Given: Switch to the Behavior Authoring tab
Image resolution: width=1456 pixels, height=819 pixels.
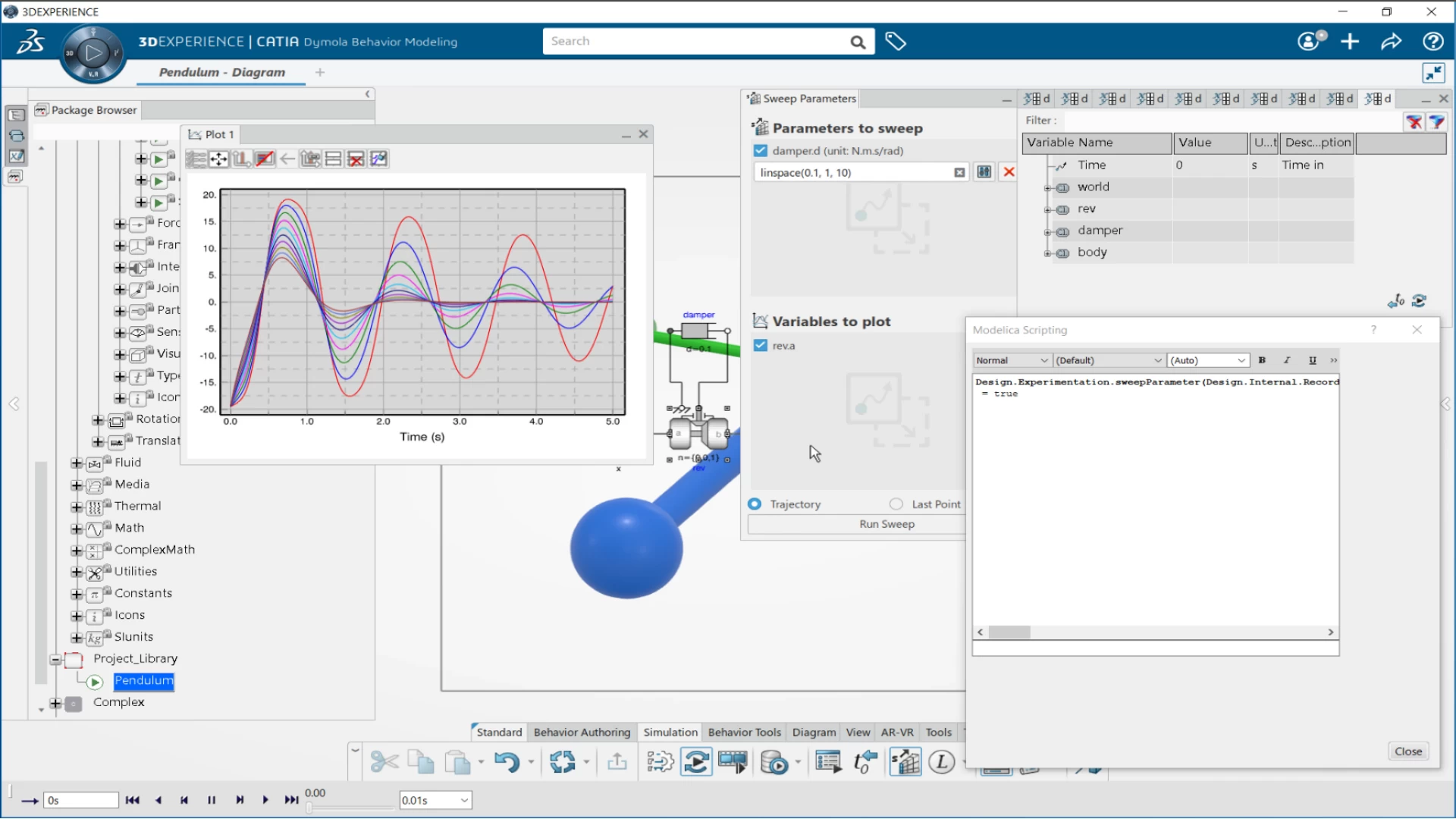Looking at the screenshot, I should [582, 732].
